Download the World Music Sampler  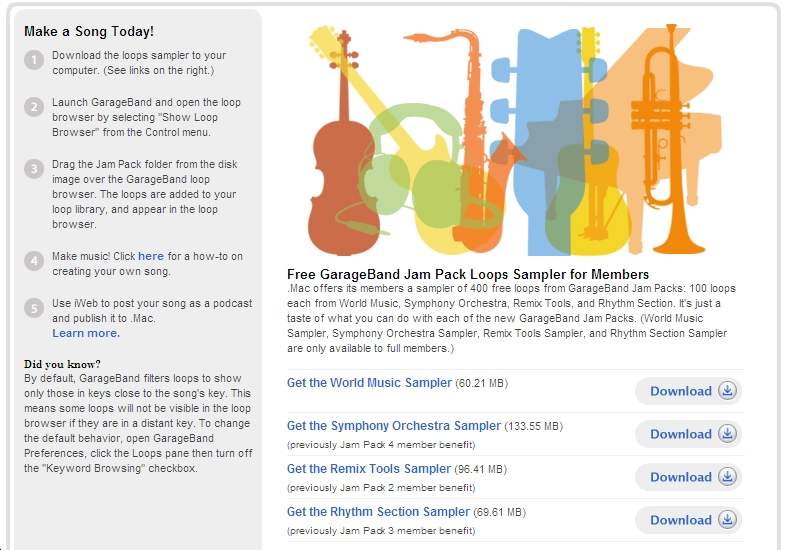tap(689, 391)
